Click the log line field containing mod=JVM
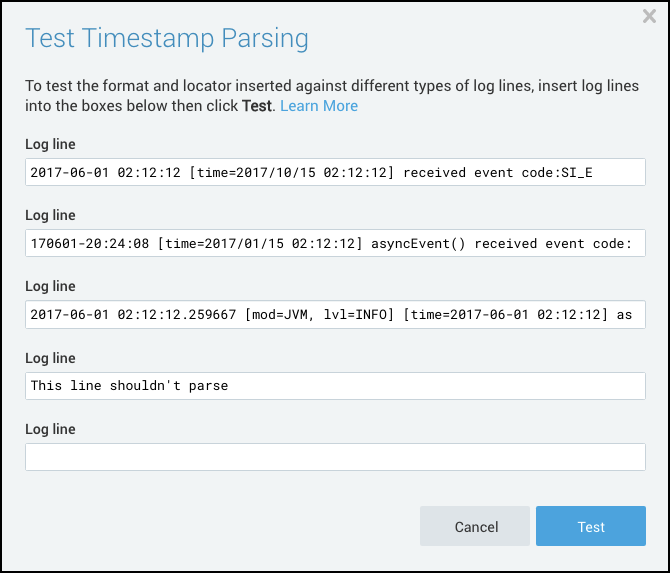The height and width of the screenshot is (573, 670). [x=335, y=314]
